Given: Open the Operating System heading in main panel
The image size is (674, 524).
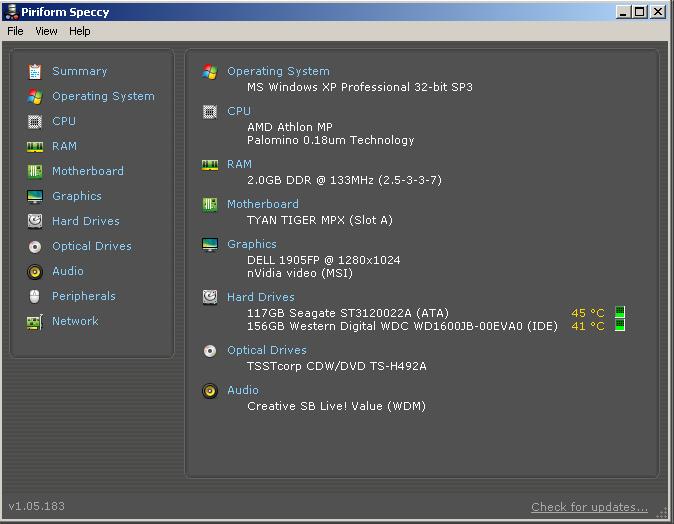Looking at the screenshot, I should click(x=278, y=71).
